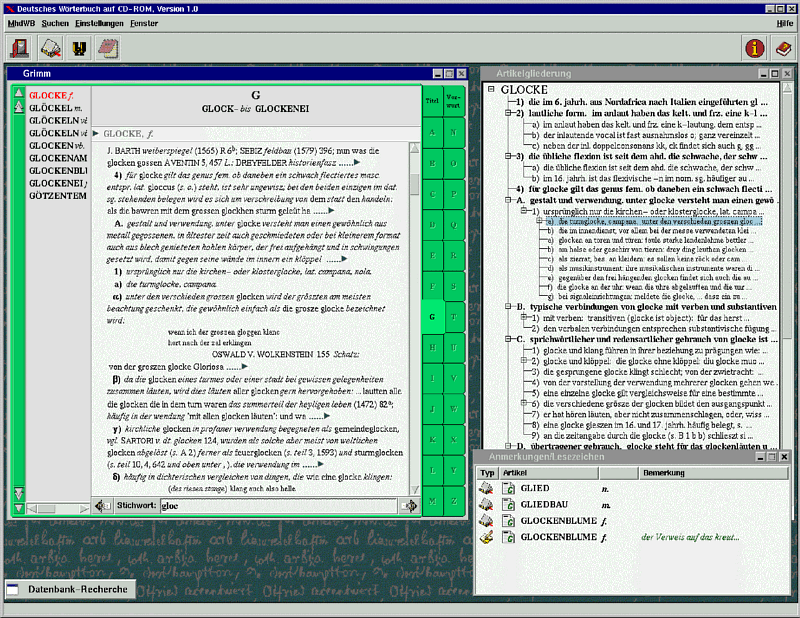
Task: Collapse the '3) die übliche flexion' tree node
Action: click(x=508, y=156)
